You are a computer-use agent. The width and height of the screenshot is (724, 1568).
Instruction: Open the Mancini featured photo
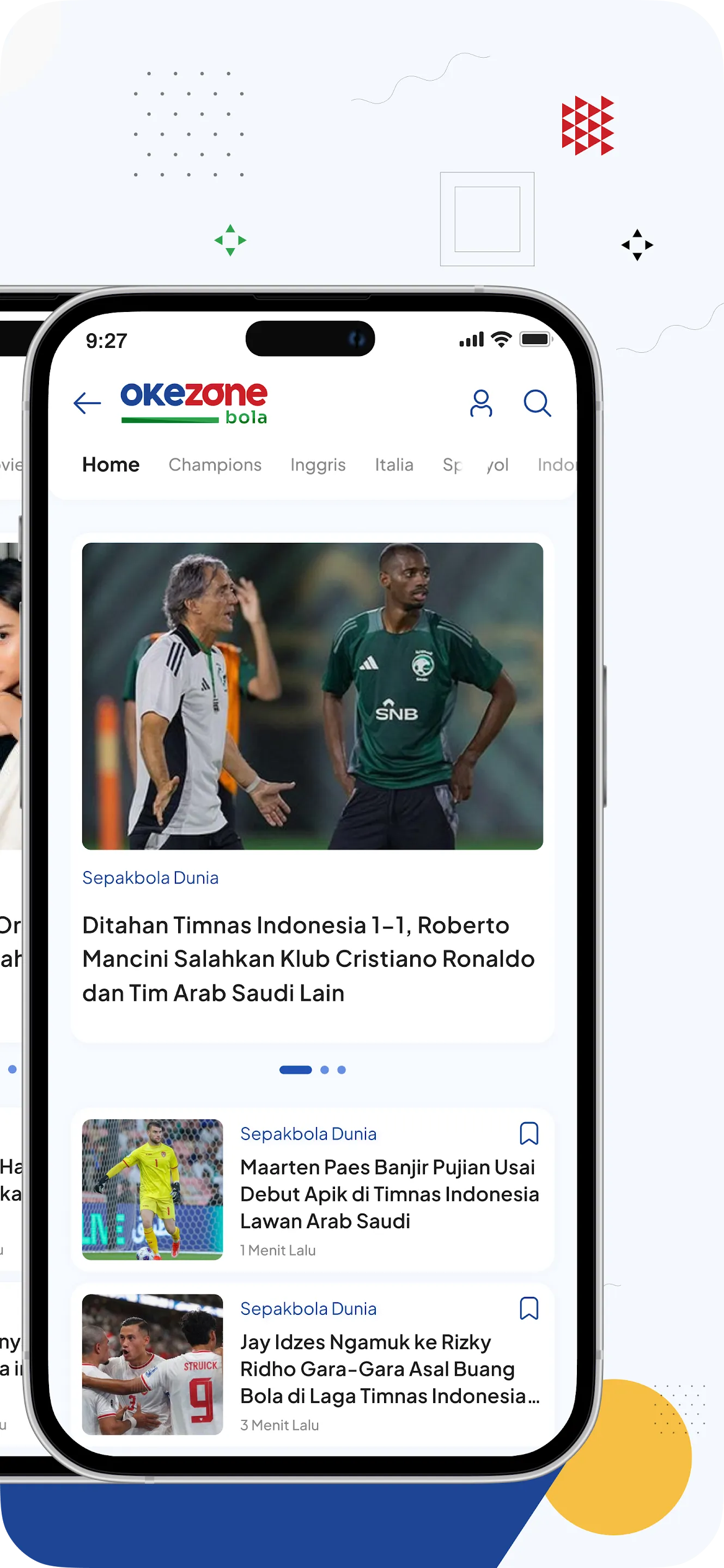312,696
